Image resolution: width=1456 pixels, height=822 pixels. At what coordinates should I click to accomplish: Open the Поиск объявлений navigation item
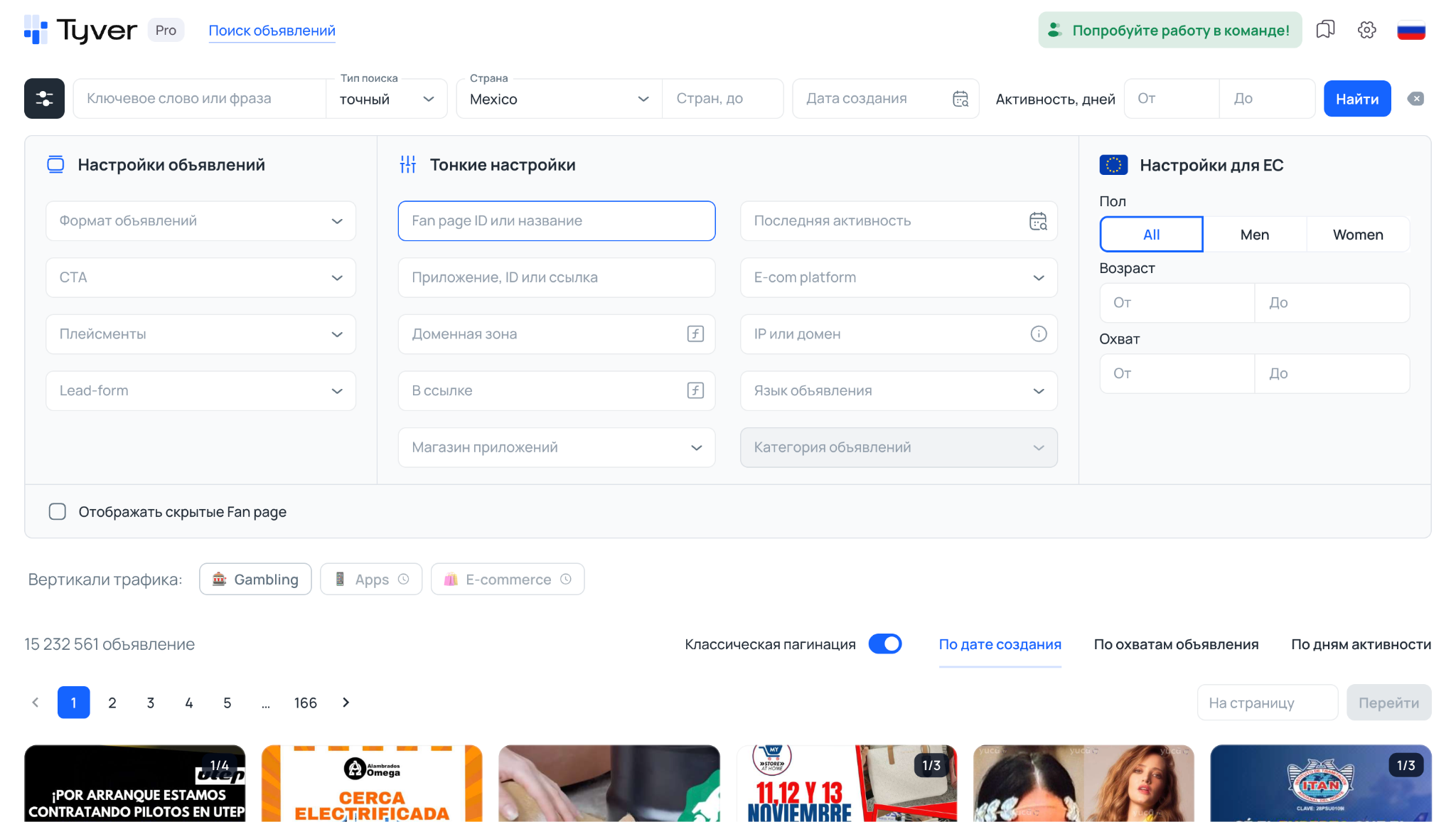tap(272, 30)
